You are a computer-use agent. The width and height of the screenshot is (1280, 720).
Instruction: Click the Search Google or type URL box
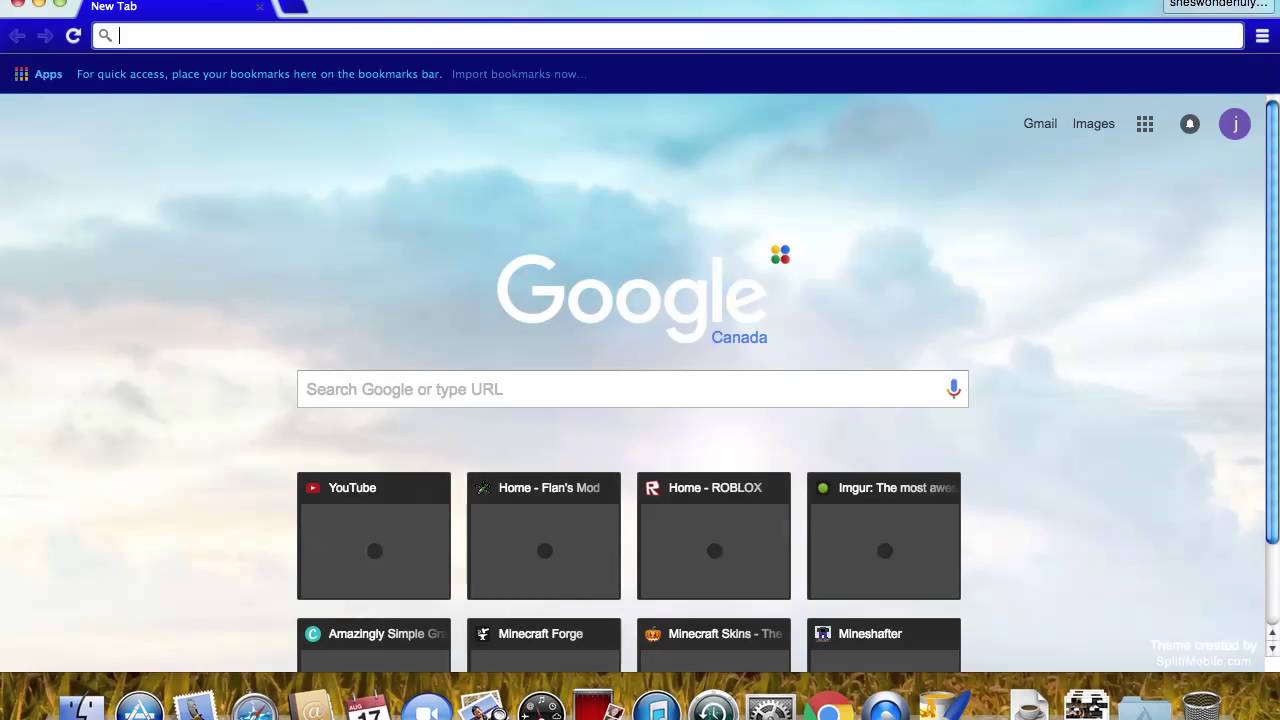[x=632, y=389]
